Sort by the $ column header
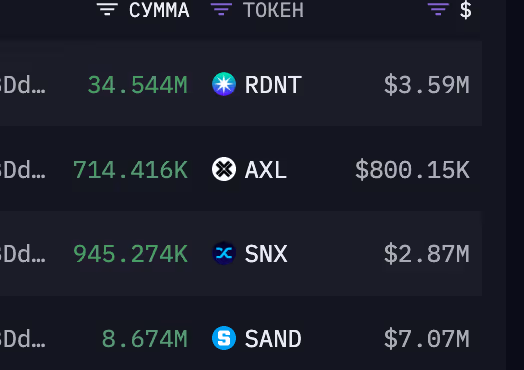This screenshot has height=370, width=524. (x=466, y=10)
